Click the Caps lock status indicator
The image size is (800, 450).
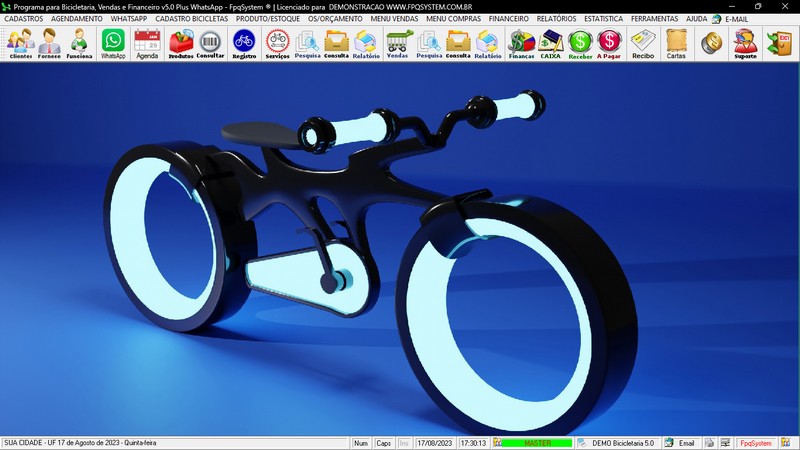tap(383, 443)
